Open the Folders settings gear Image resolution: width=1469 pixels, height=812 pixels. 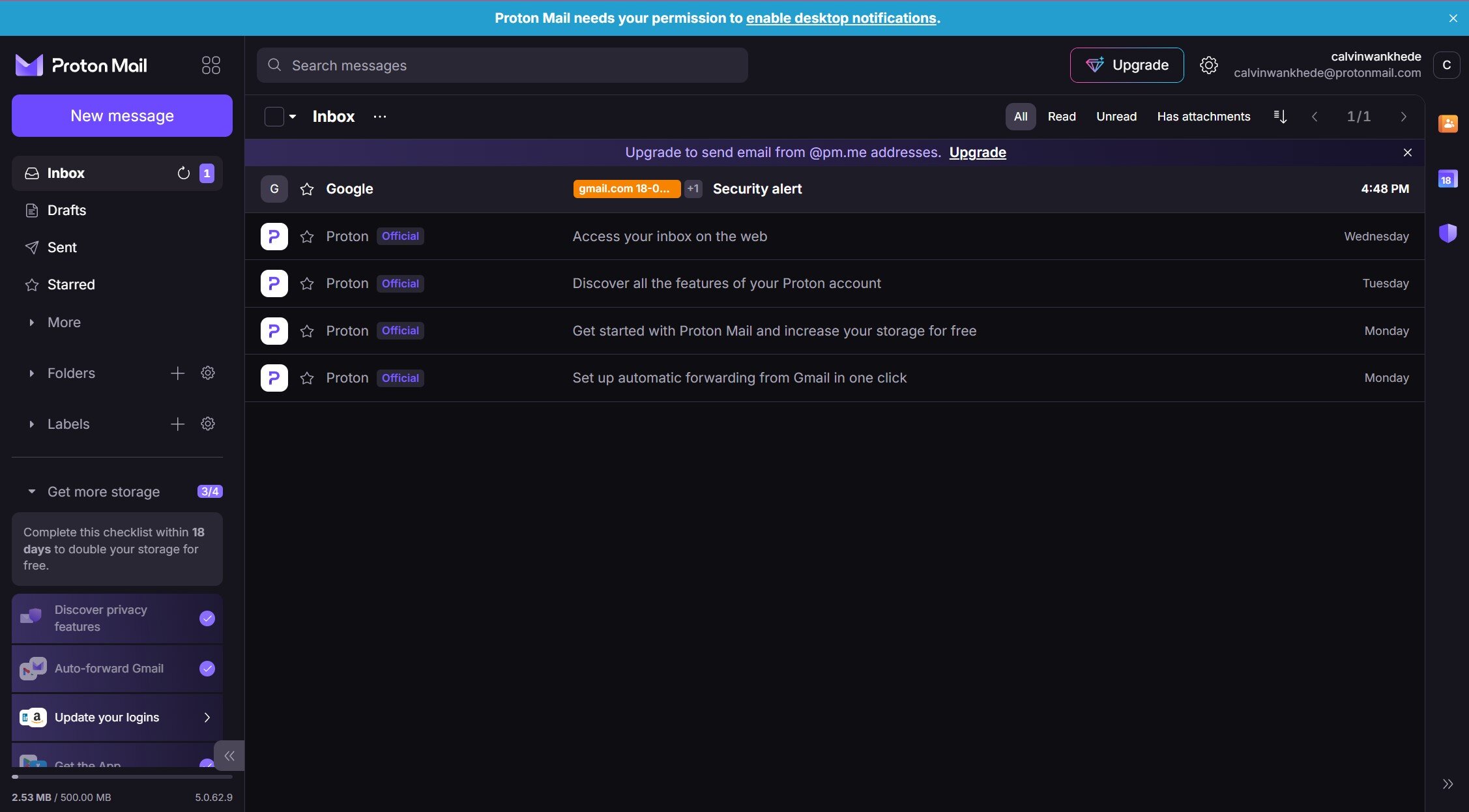208,373
